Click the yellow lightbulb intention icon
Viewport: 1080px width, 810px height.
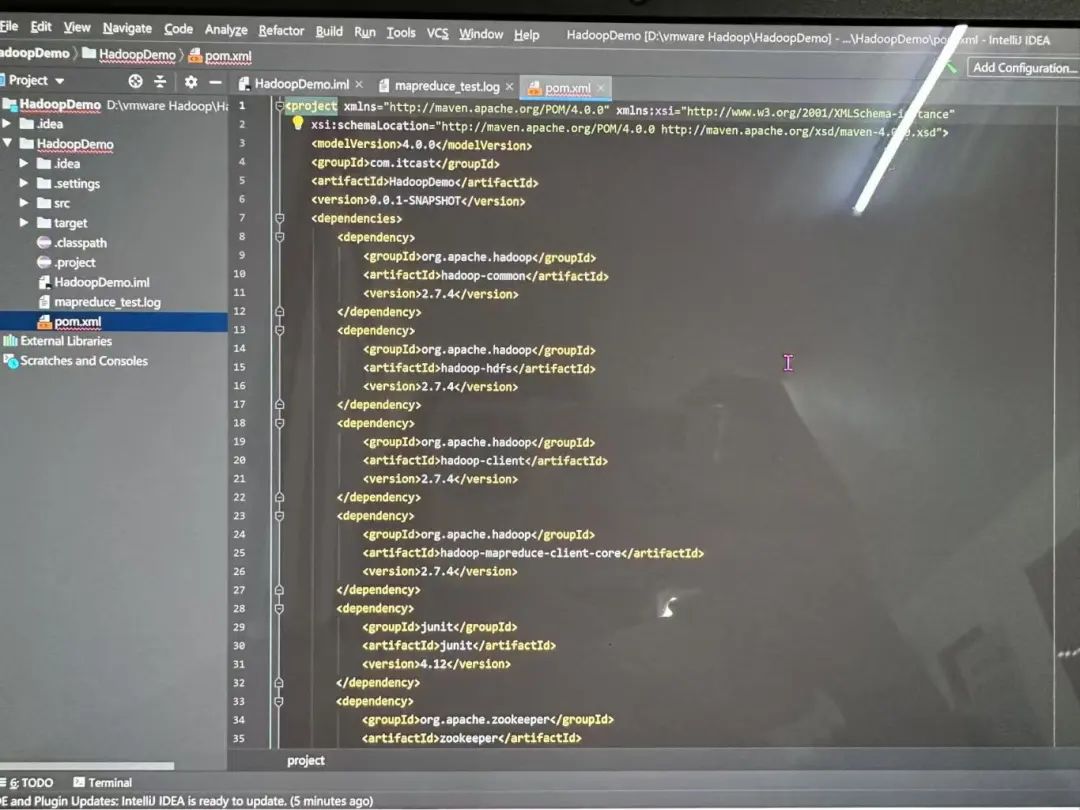click(x=298, y=123)
